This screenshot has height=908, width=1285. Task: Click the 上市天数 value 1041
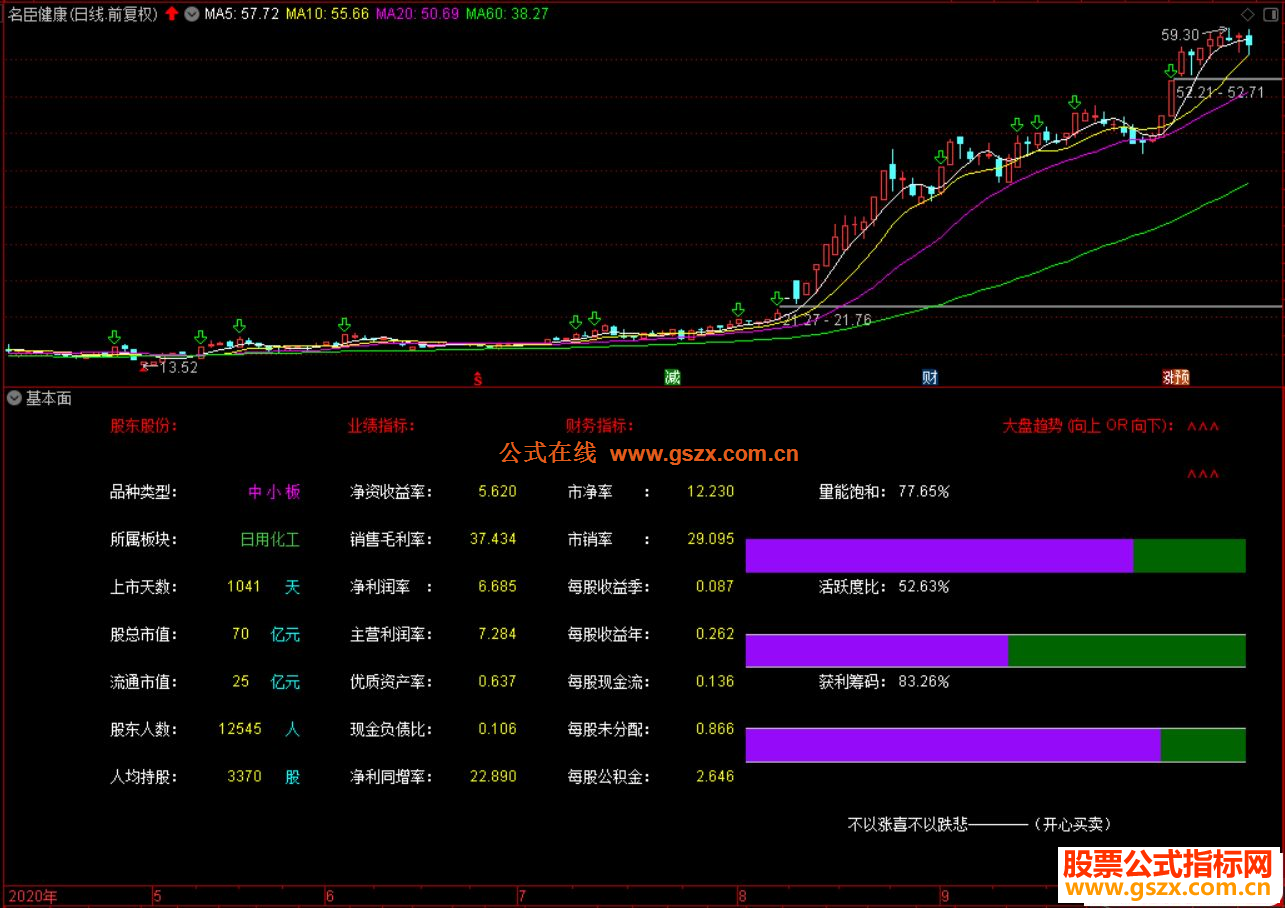pyautogui.click(x=244, y=587)
